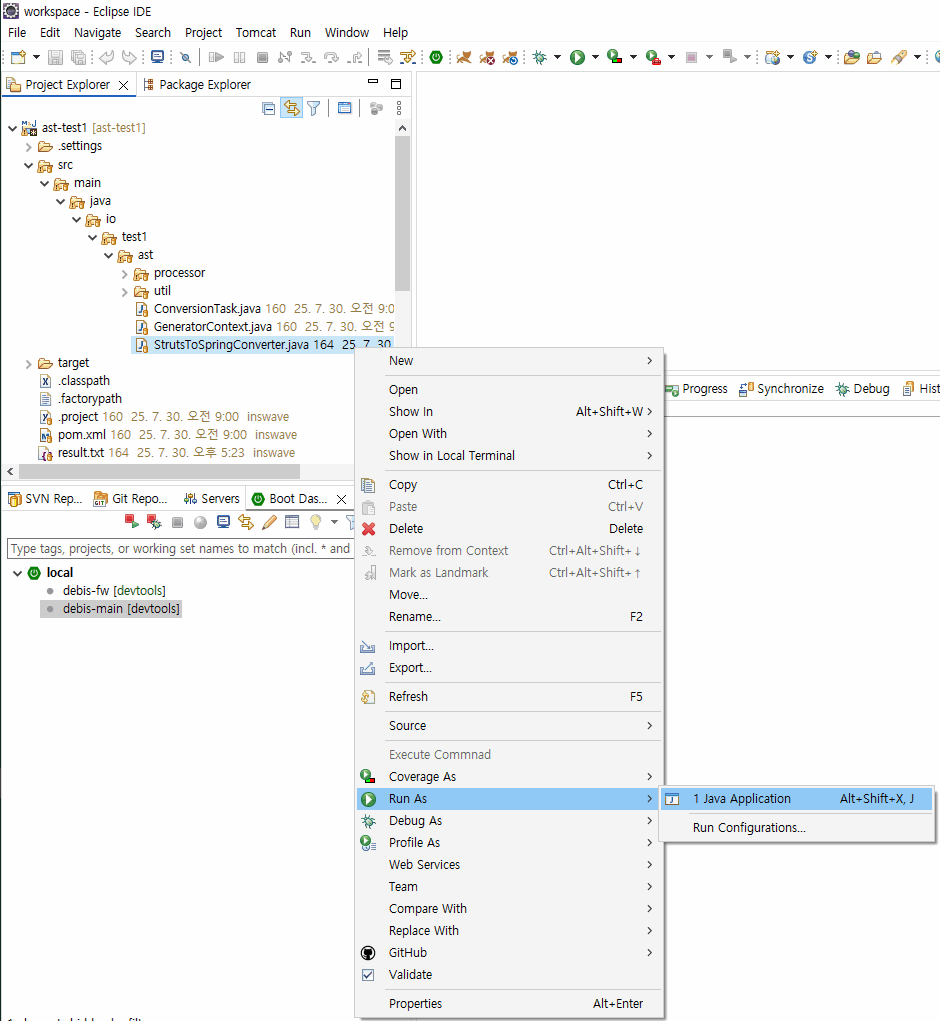Switch to the Git Repo... tab
The height and width of the screenshot is (1021, 940).
(x=131, y=499)
